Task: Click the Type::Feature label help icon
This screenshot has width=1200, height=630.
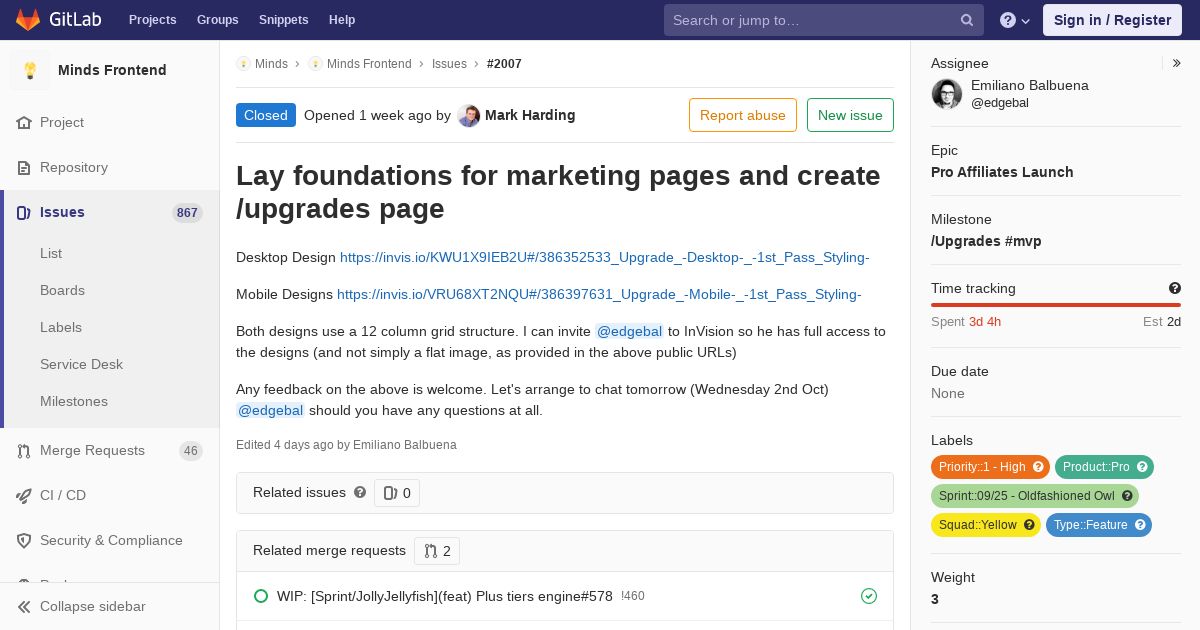Action: (1140, 525)
